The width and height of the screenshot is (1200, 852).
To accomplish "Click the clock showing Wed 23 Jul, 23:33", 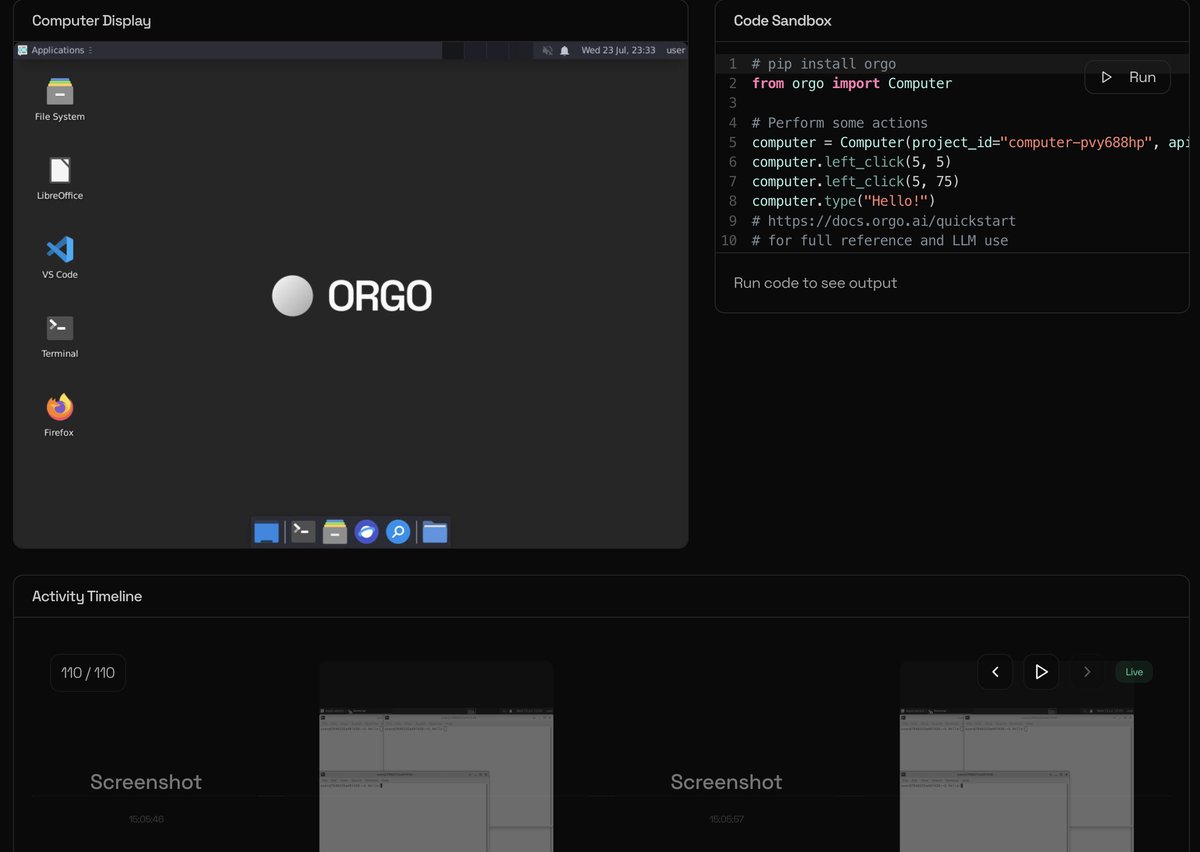I will [x=618, y=50].
